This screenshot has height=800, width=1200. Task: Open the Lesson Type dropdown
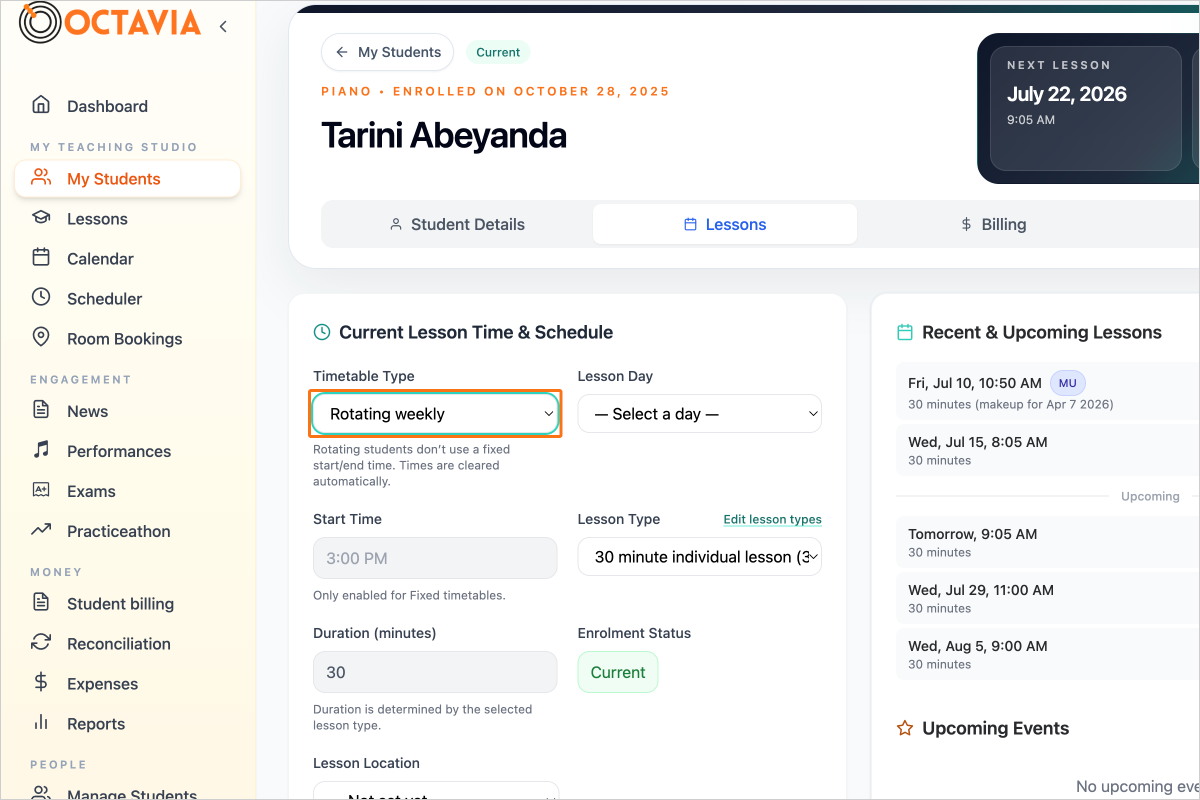(x=700, y=556)
